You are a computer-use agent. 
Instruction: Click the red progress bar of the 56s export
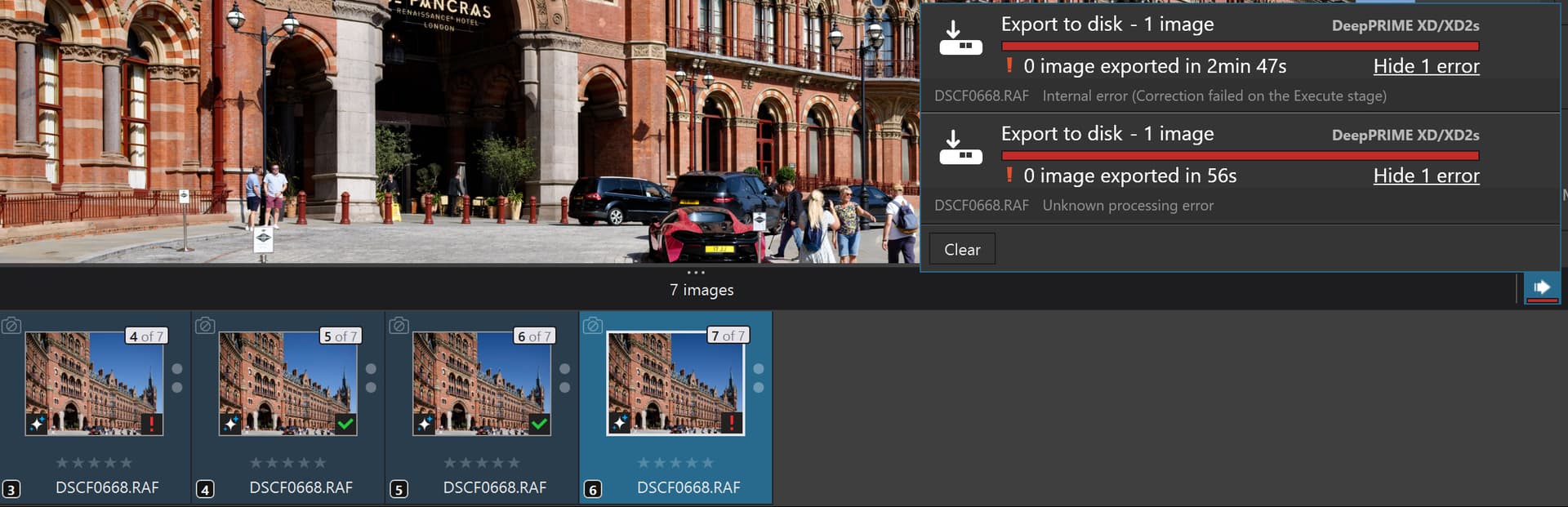1239,155
